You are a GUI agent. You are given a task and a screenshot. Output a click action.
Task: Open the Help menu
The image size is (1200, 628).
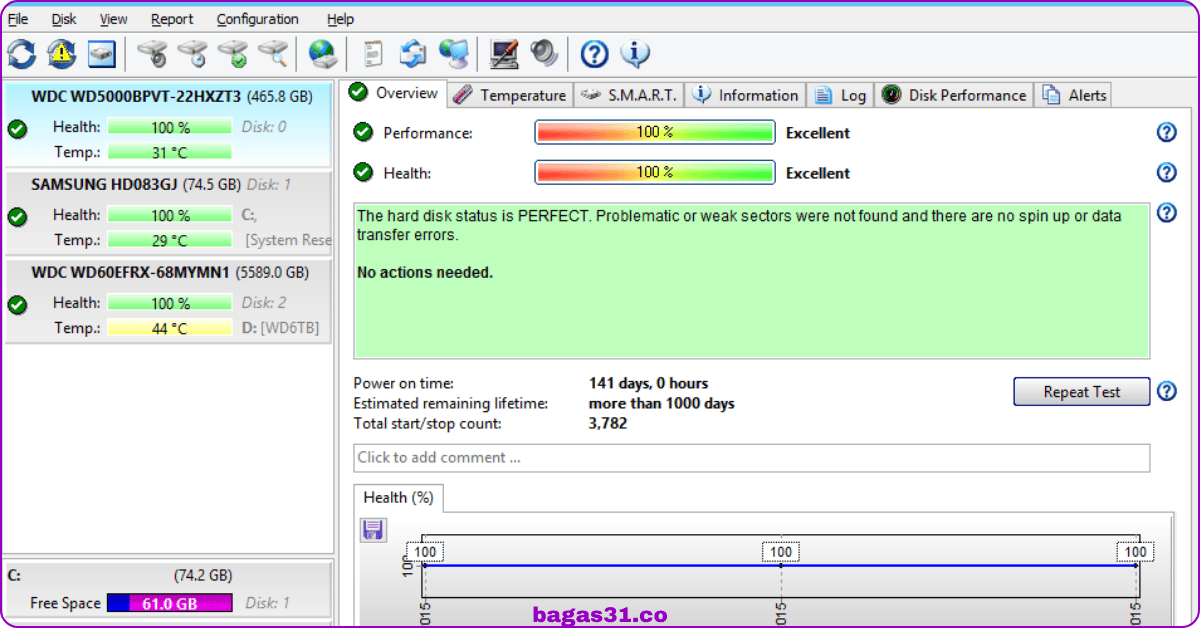click(x=340, y=19)
